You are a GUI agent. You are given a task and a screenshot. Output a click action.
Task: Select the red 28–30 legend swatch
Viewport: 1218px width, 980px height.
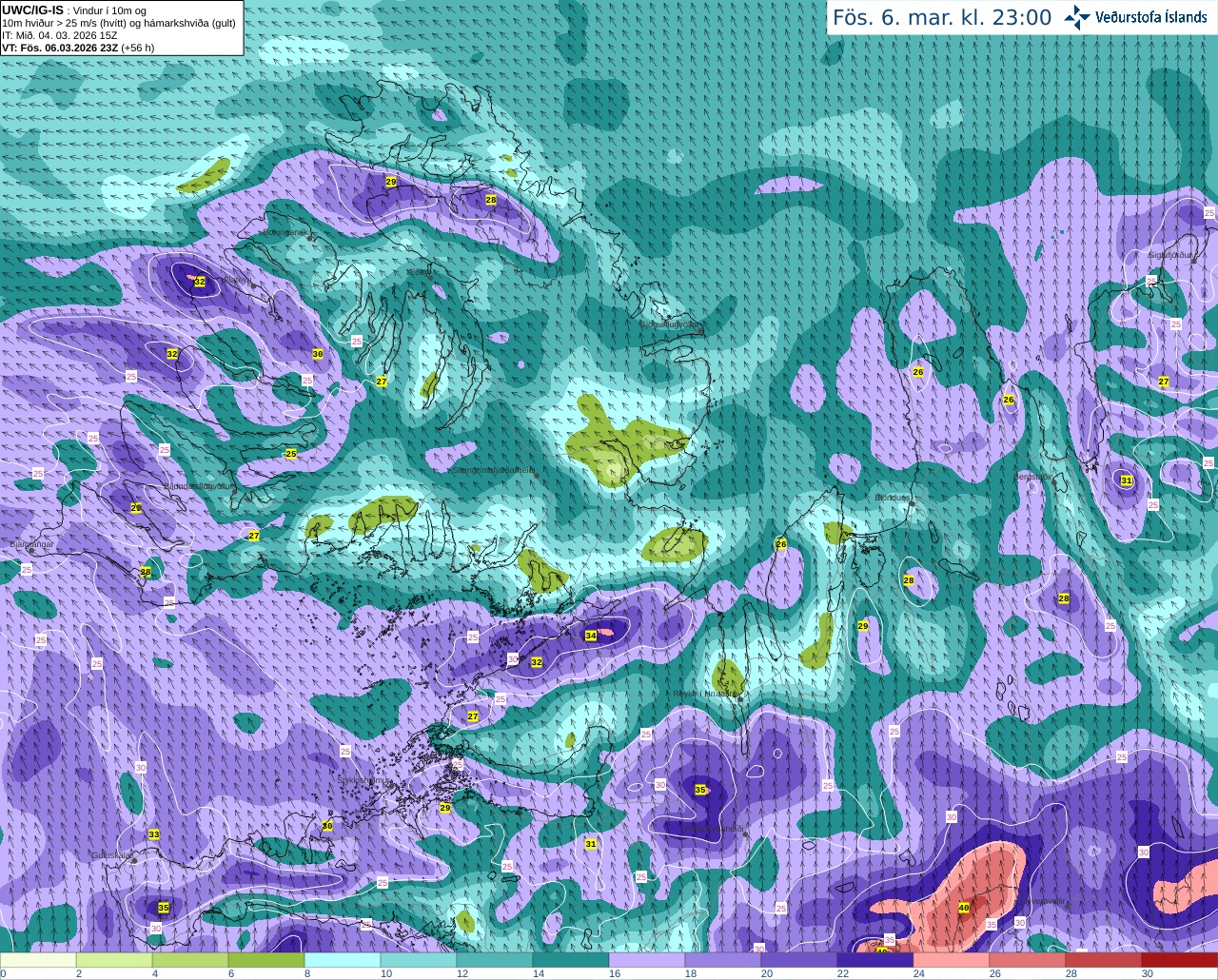click(1104, 960)
